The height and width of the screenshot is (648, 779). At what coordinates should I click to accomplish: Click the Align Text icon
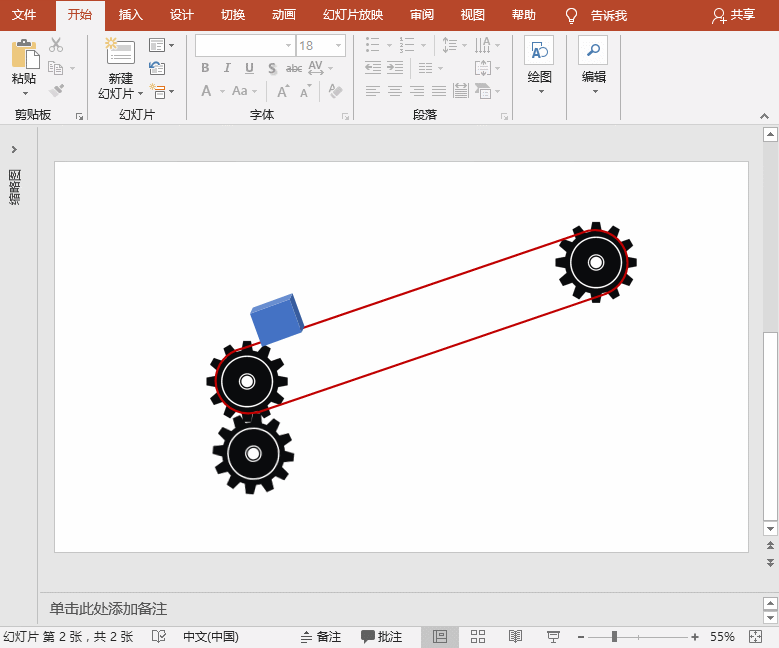[483, 68]
